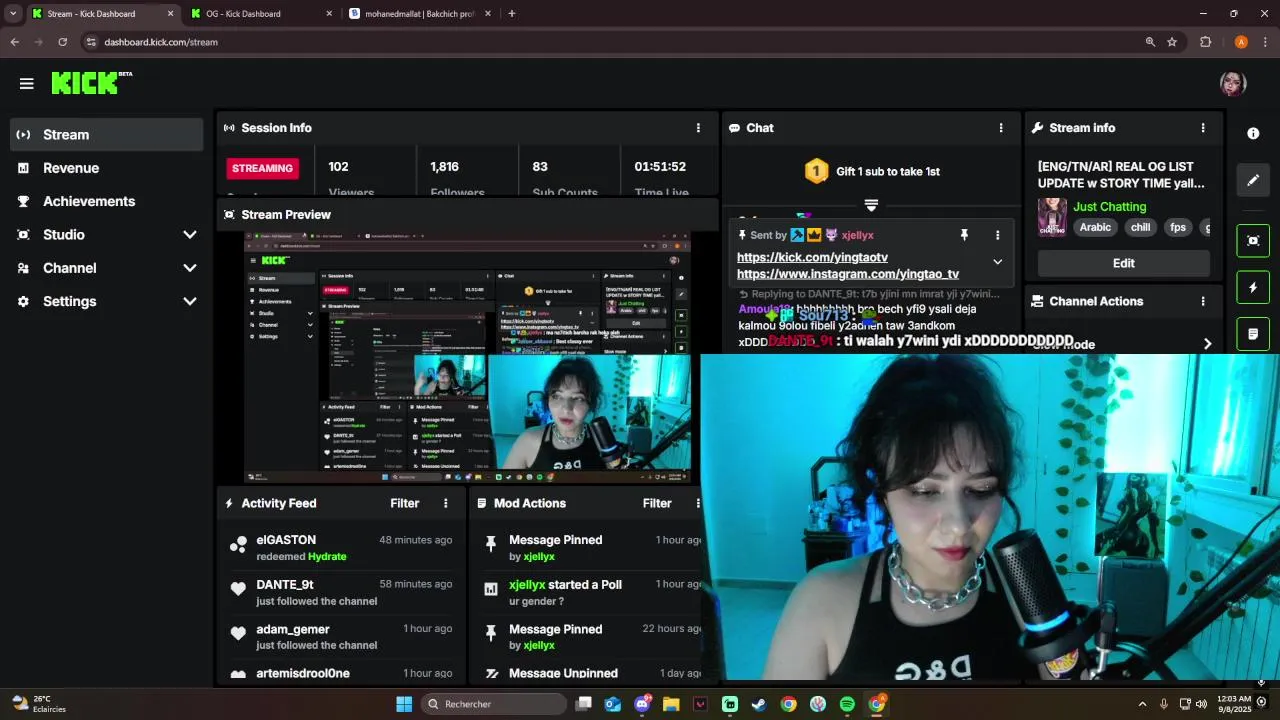The image size is (1280, 720).
Task: Open Channel Actions options menu
Action: point(1203,301)
